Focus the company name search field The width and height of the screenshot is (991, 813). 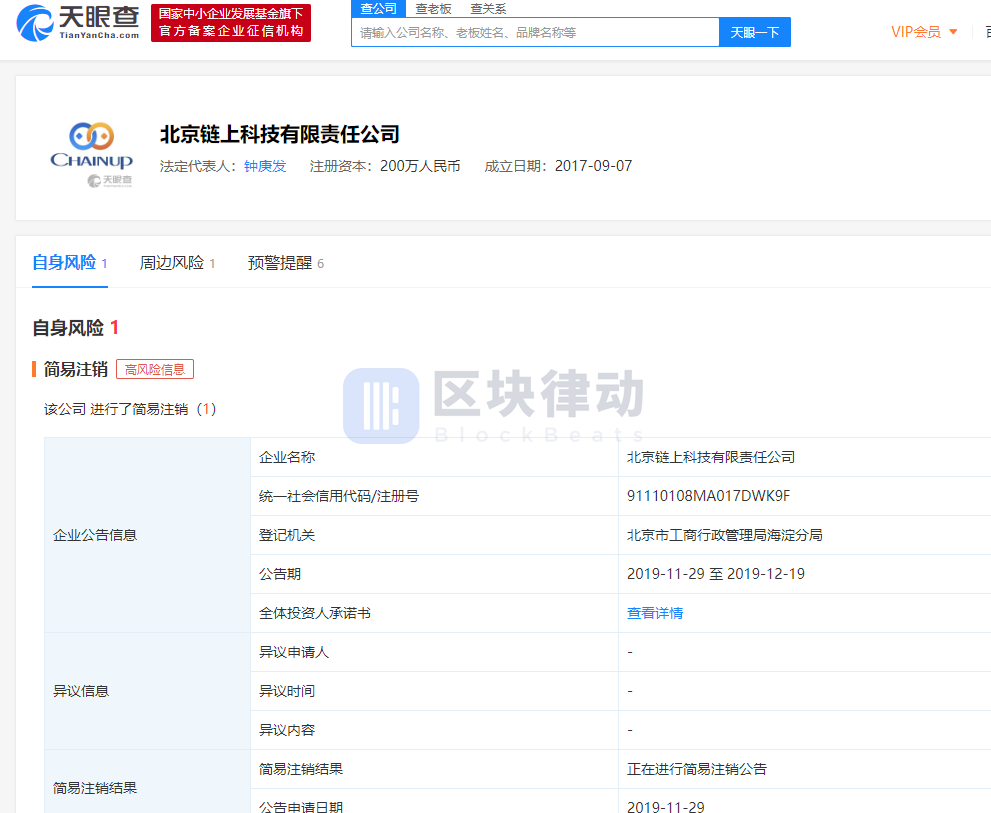[x=535, y=32]
